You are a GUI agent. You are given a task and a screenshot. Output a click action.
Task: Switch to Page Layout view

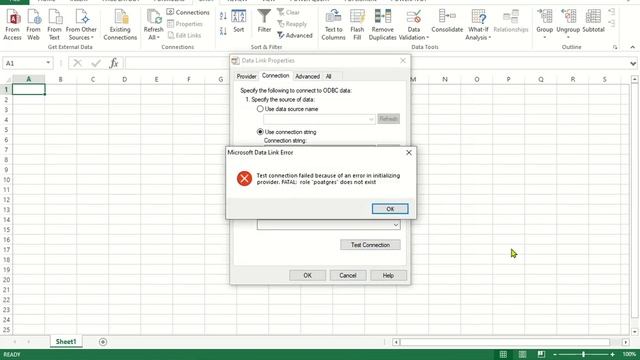[522, 354]
